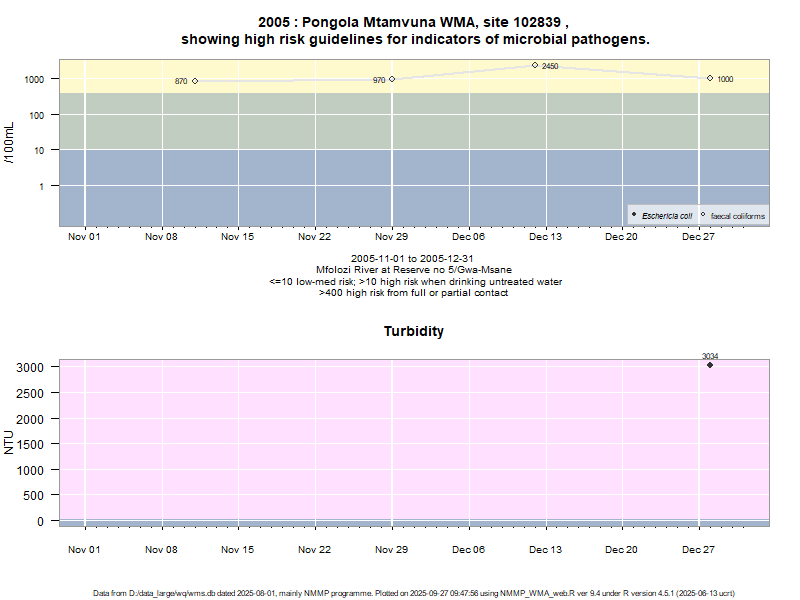Click the /100mL y-axis label
Image resolution: width=800 pixels, height=600 pixels.
tap(10, 142)
